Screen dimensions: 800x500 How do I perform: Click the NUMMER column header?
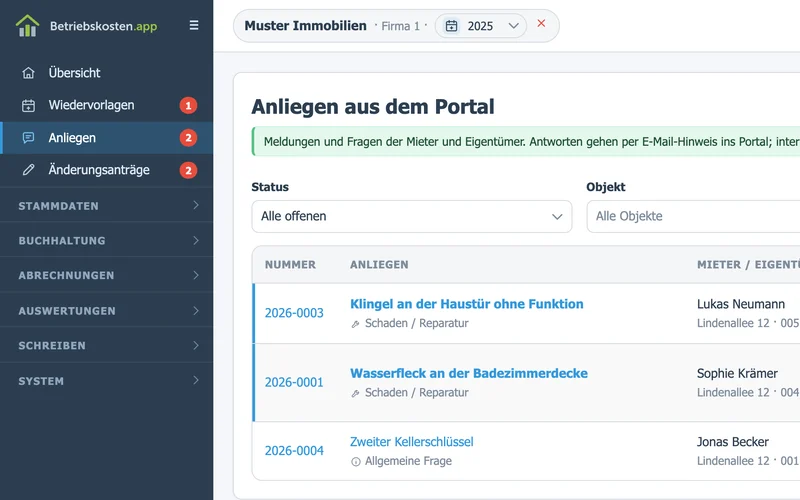(290, 265)
